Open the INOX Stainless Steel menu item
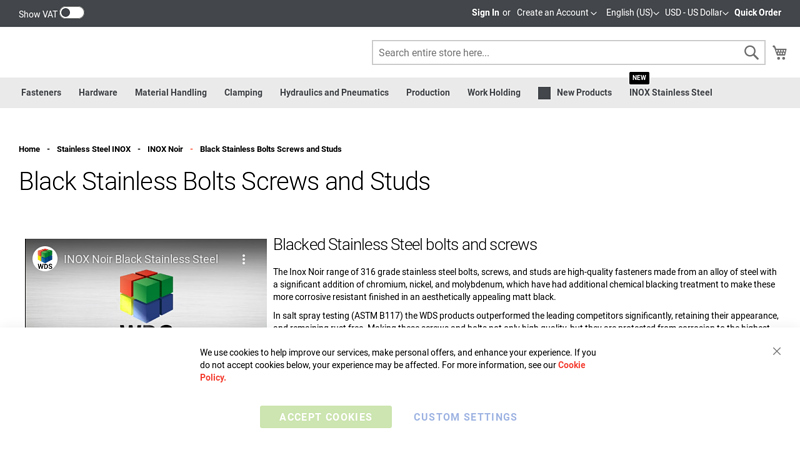The image size is (800, 450). (670, 92)
